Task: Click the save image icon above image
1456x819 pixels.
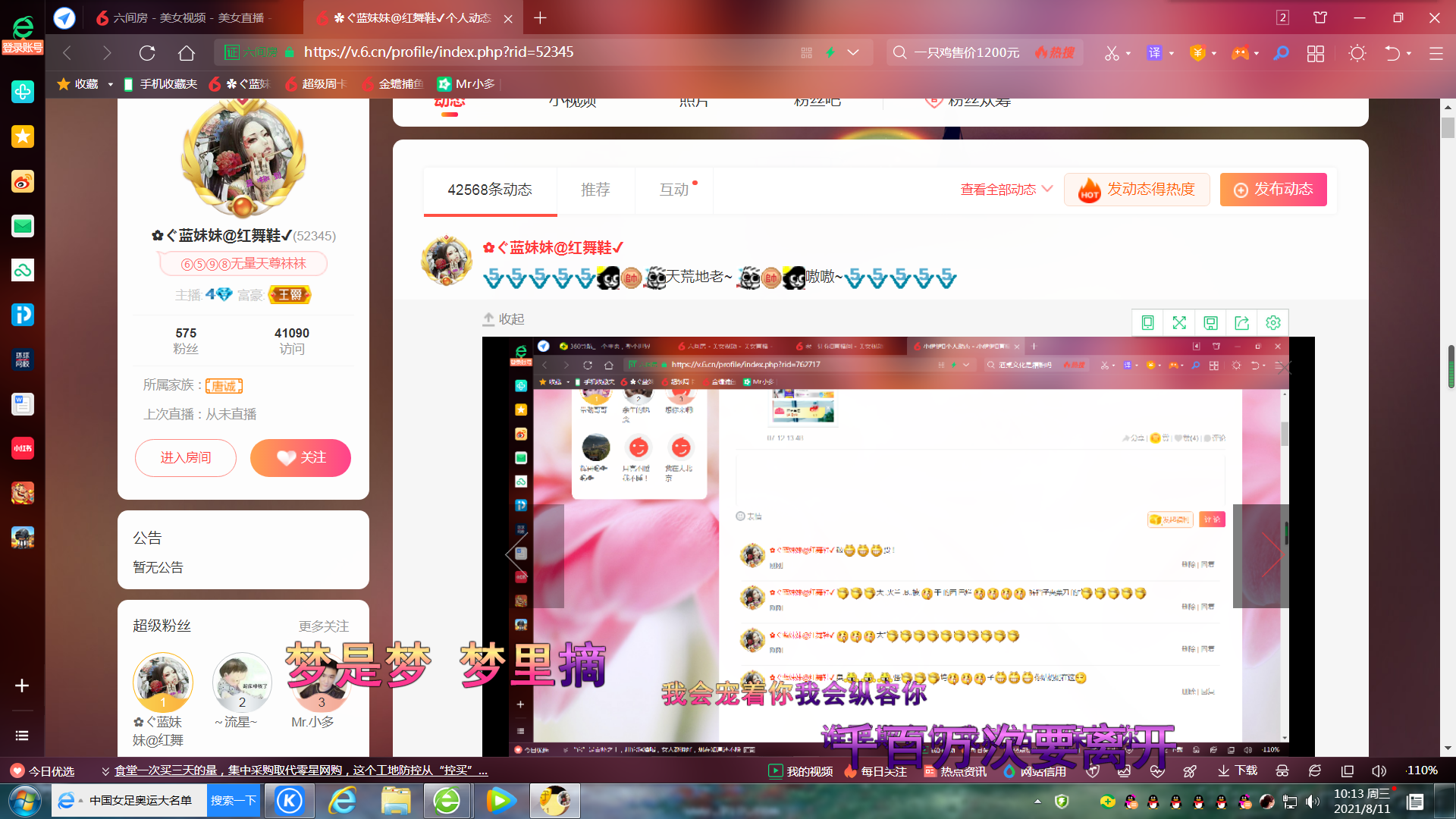Action: (1210, 323)
